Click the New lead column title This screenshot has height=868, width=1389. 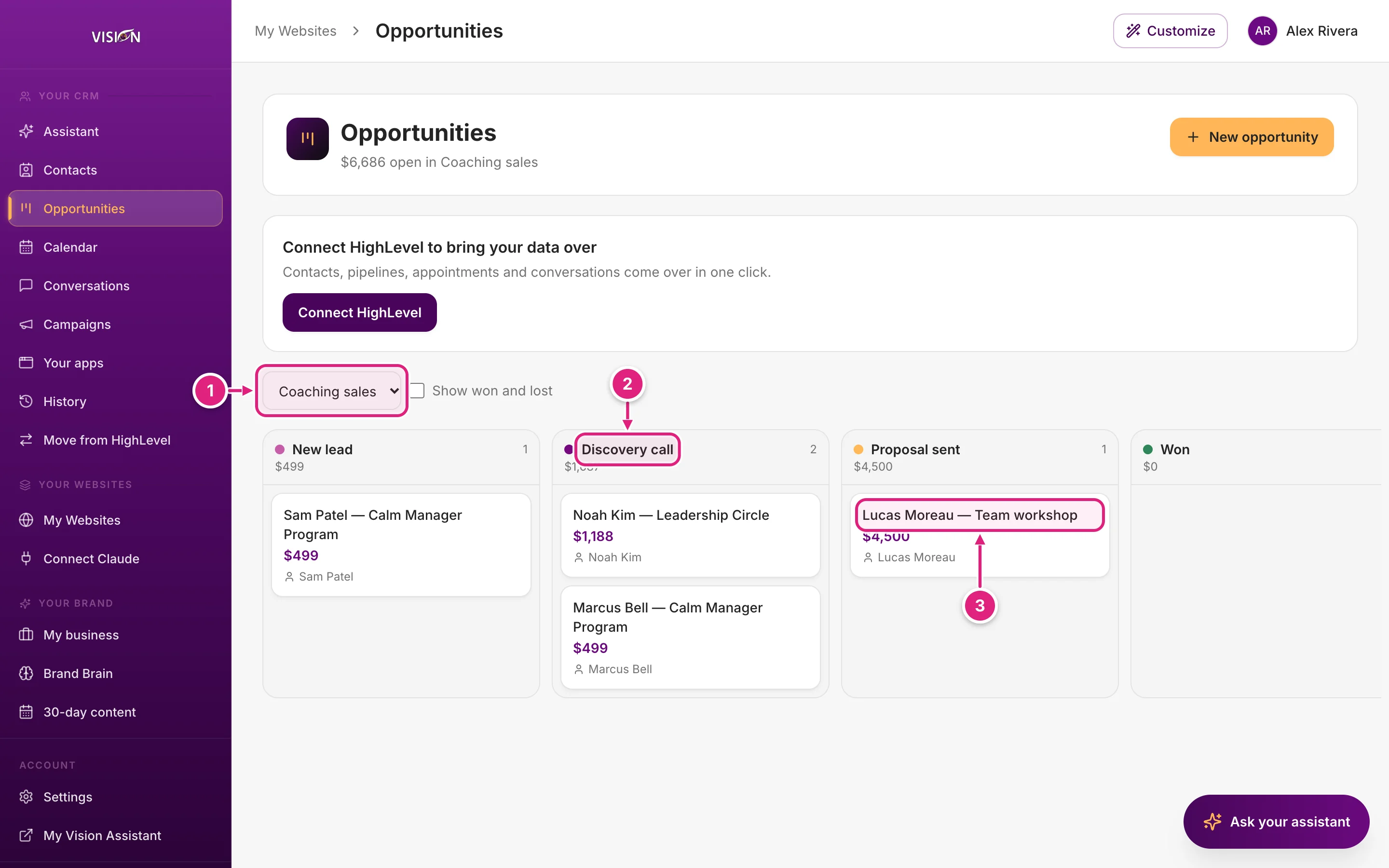click(x=323, y=449)
